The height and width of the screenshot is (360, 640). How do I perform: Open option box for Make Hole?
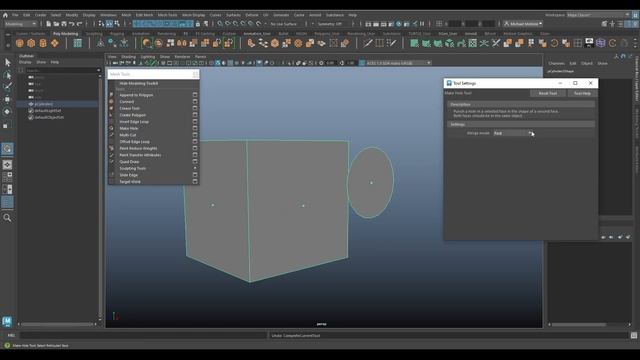pyautogui.click(x=195, y=128)
